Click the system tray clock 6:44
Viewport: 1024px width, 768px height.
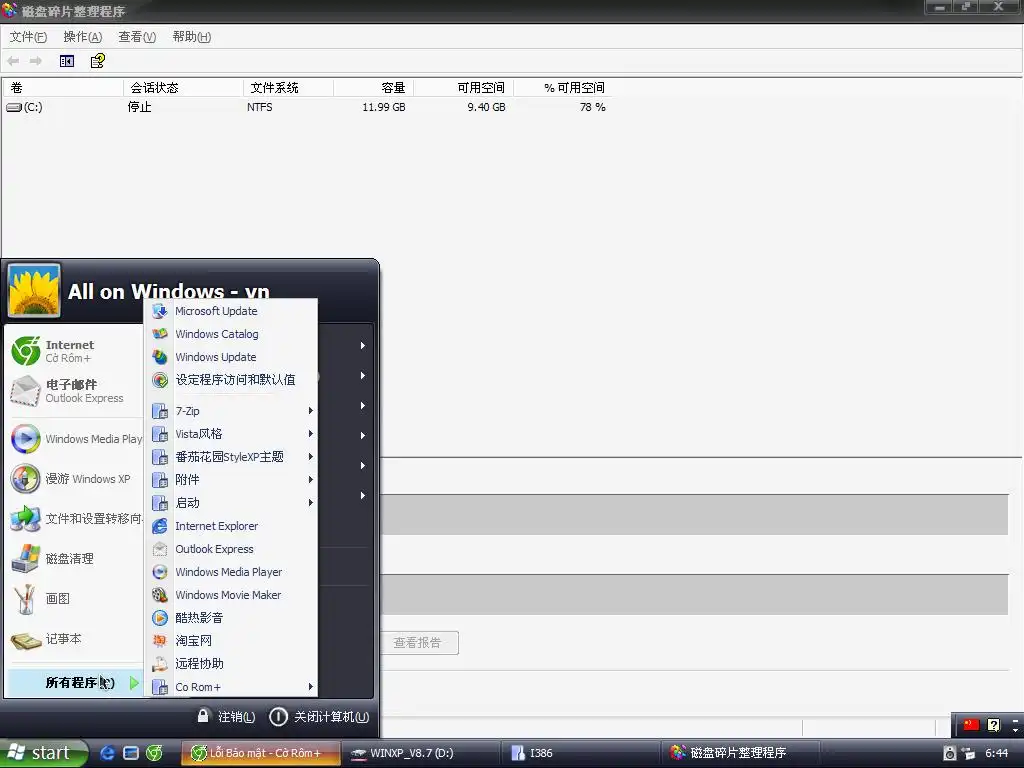click(997, 753)
